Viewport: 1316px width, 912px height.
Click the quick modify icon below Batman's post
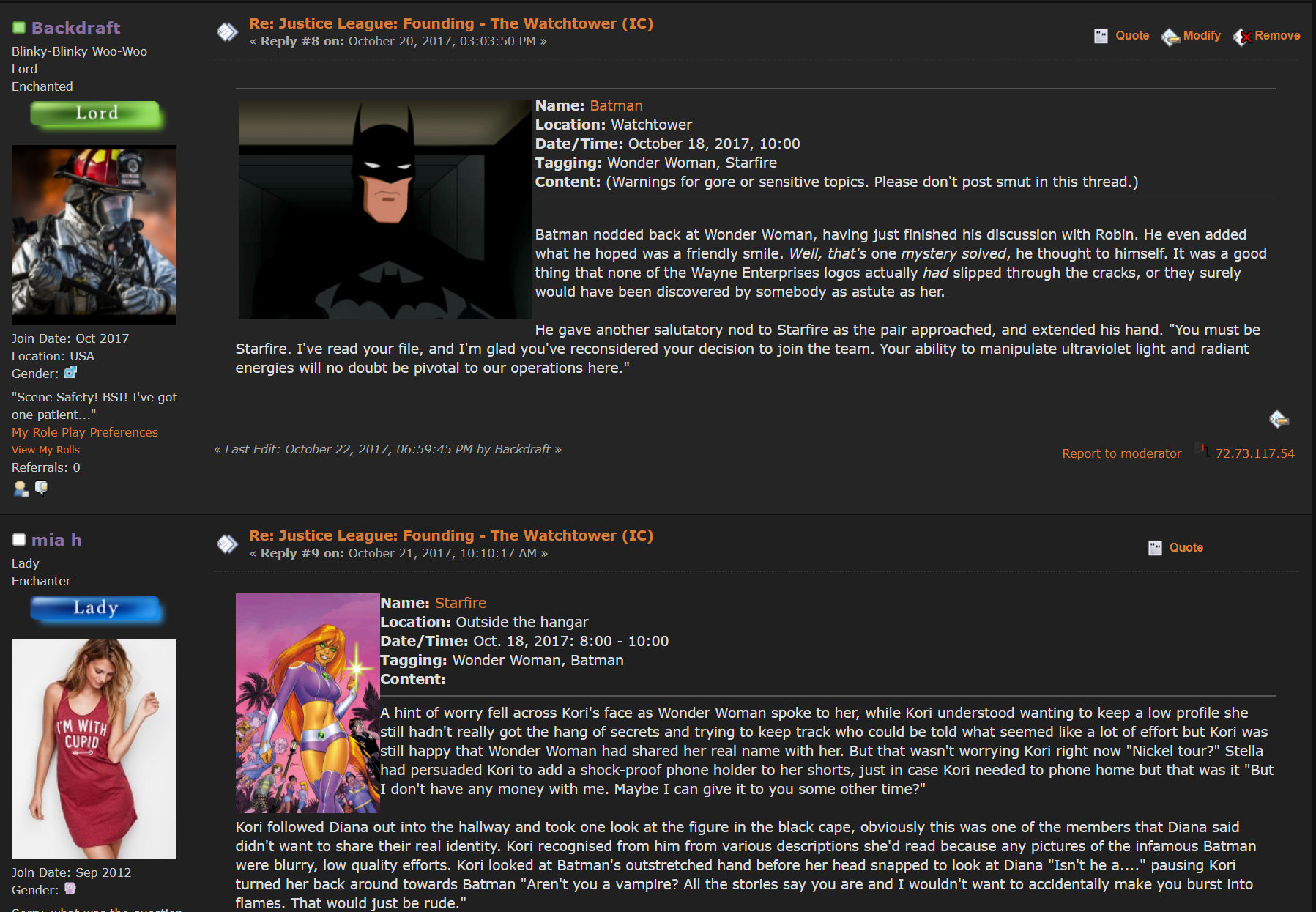[1279, 419]
